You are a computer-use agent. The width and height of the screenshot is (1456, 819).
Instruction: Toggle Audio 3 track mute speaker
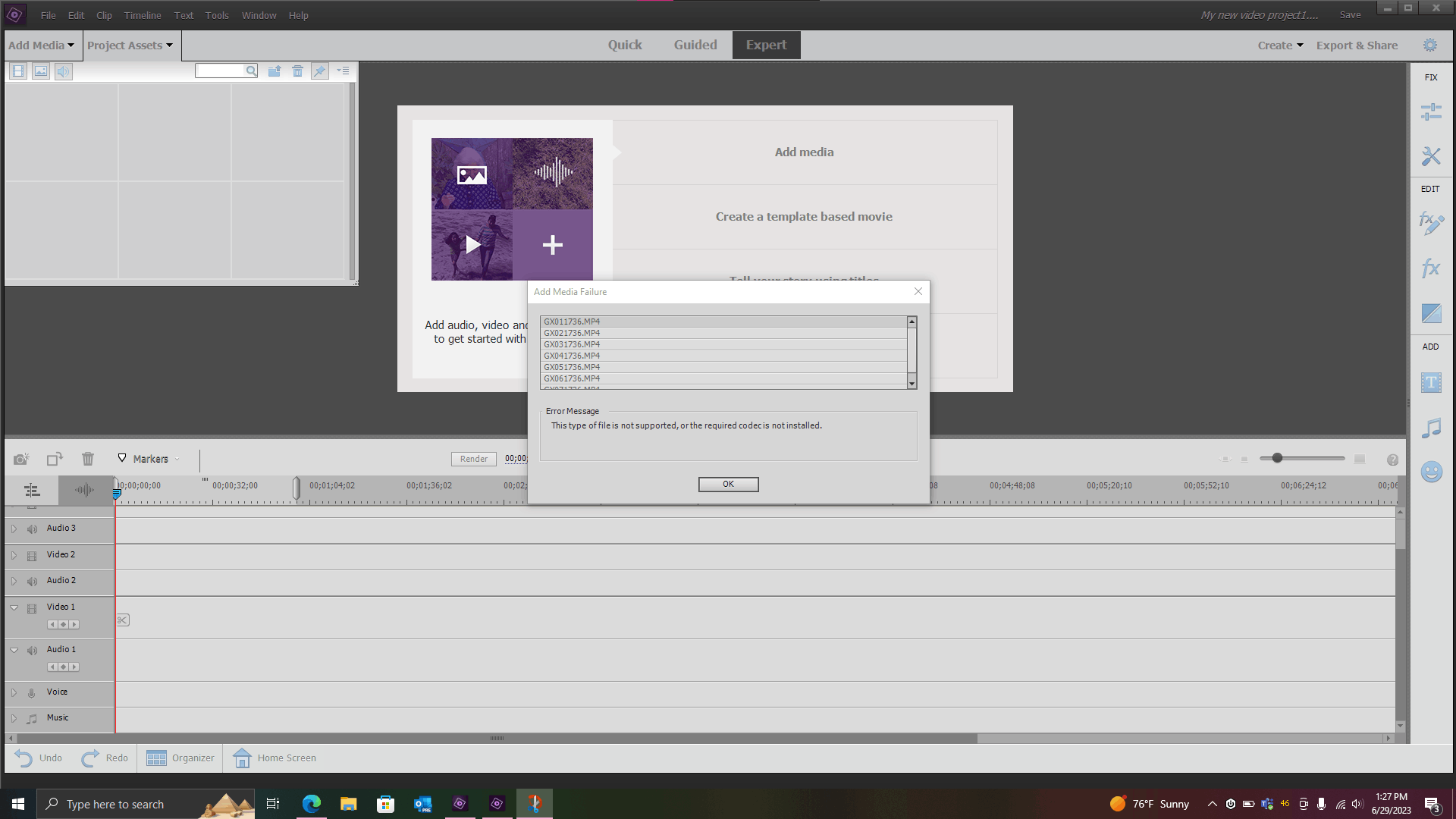(x=32, y=529)
